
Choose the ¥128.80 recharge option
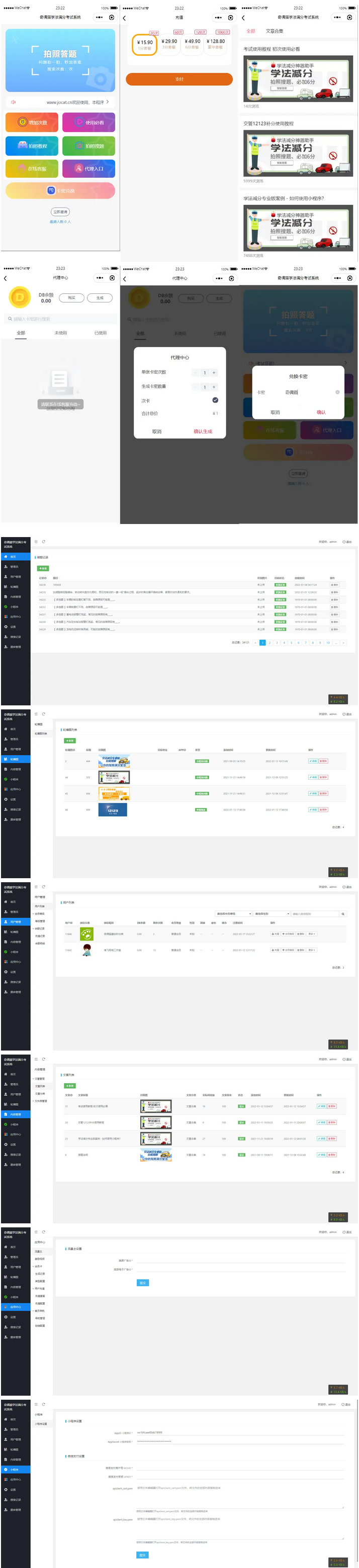point(215,44)
